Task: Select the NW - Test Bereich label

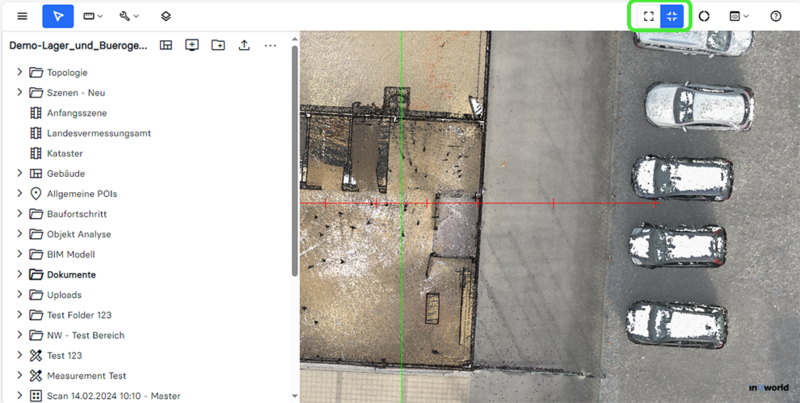Action: click(x=86, y=335)
